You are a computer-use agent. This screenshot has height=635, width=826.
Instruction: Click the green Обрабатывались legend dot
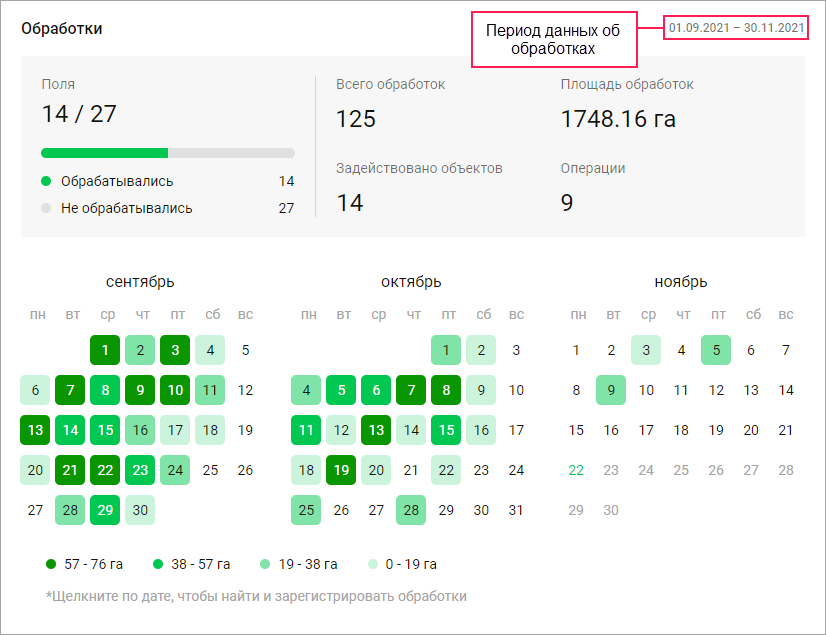46,181
